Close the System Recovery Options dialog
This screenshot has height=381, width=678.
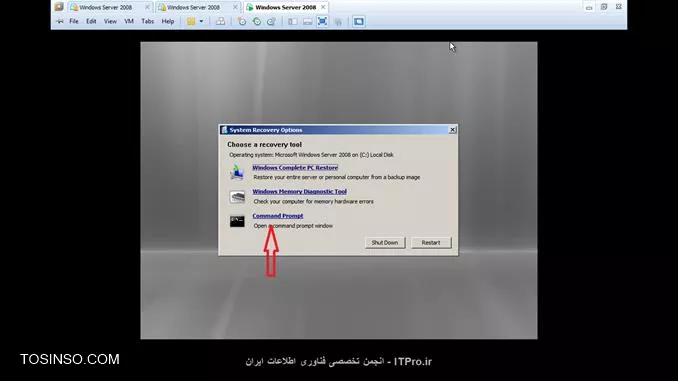(x=452, y=130)
